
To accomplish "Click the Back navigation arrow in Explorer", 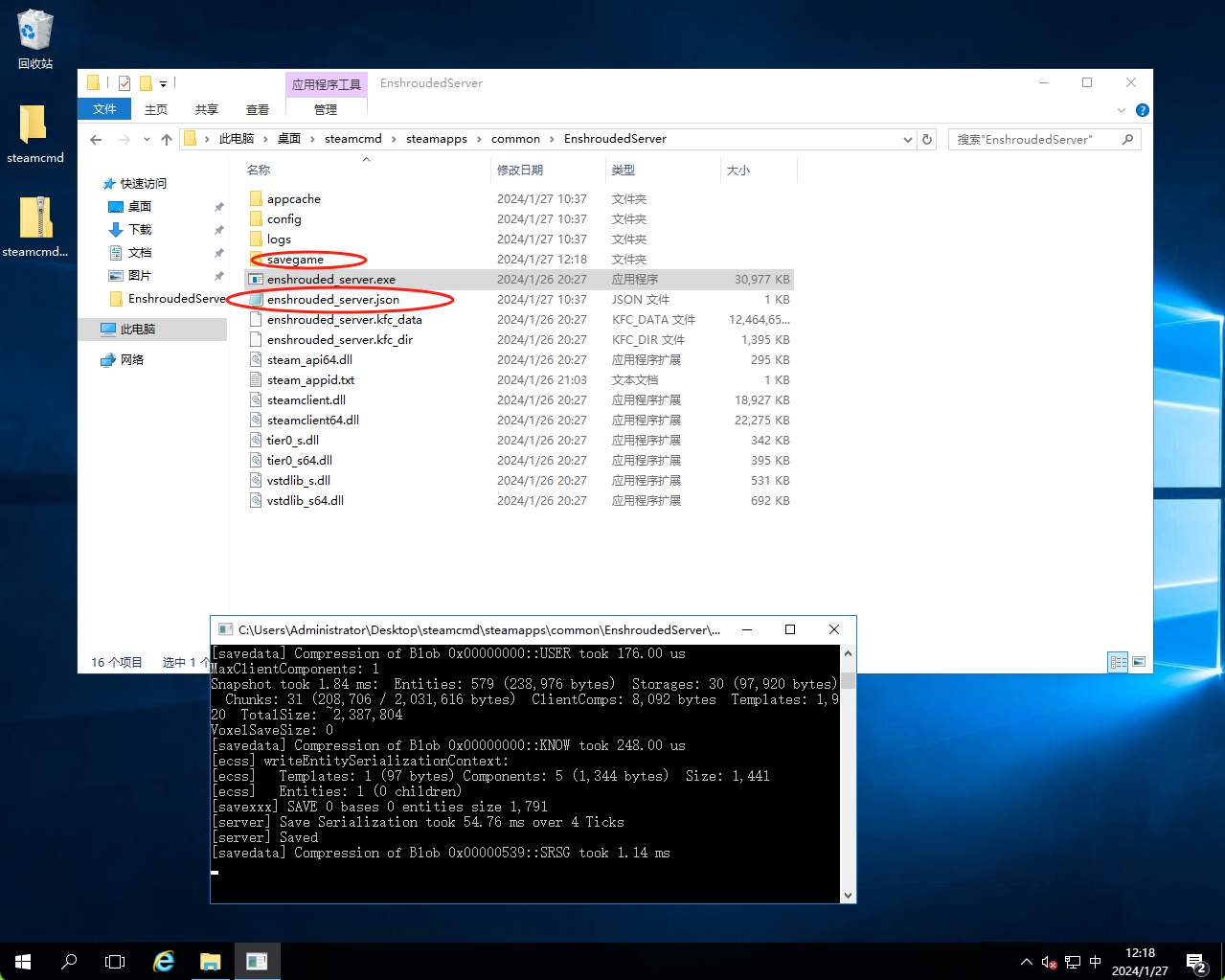I will tap(96, 140).
